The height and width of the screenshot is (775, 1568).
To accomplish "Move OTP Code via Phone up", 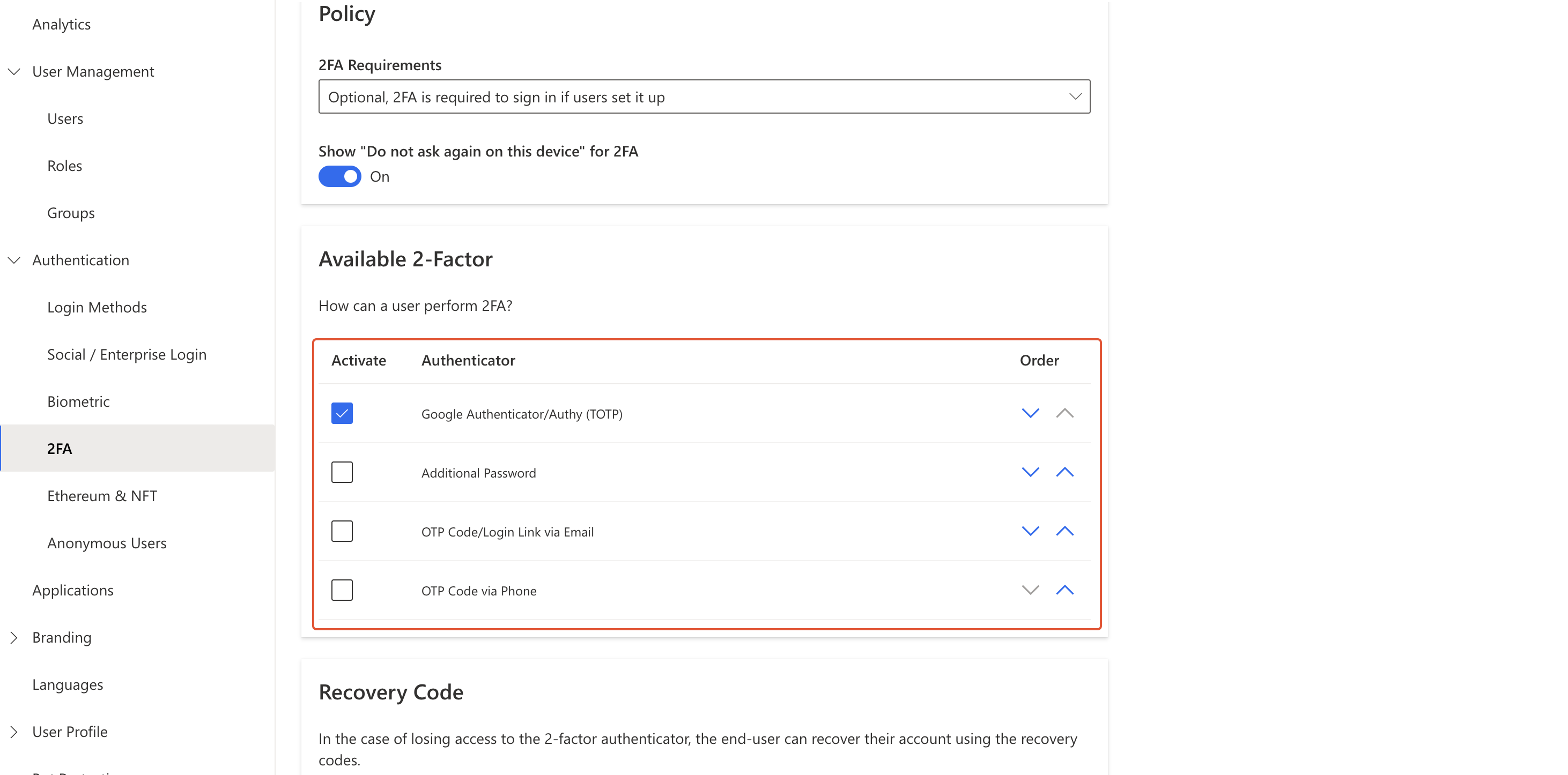I will click(1064, 590).
